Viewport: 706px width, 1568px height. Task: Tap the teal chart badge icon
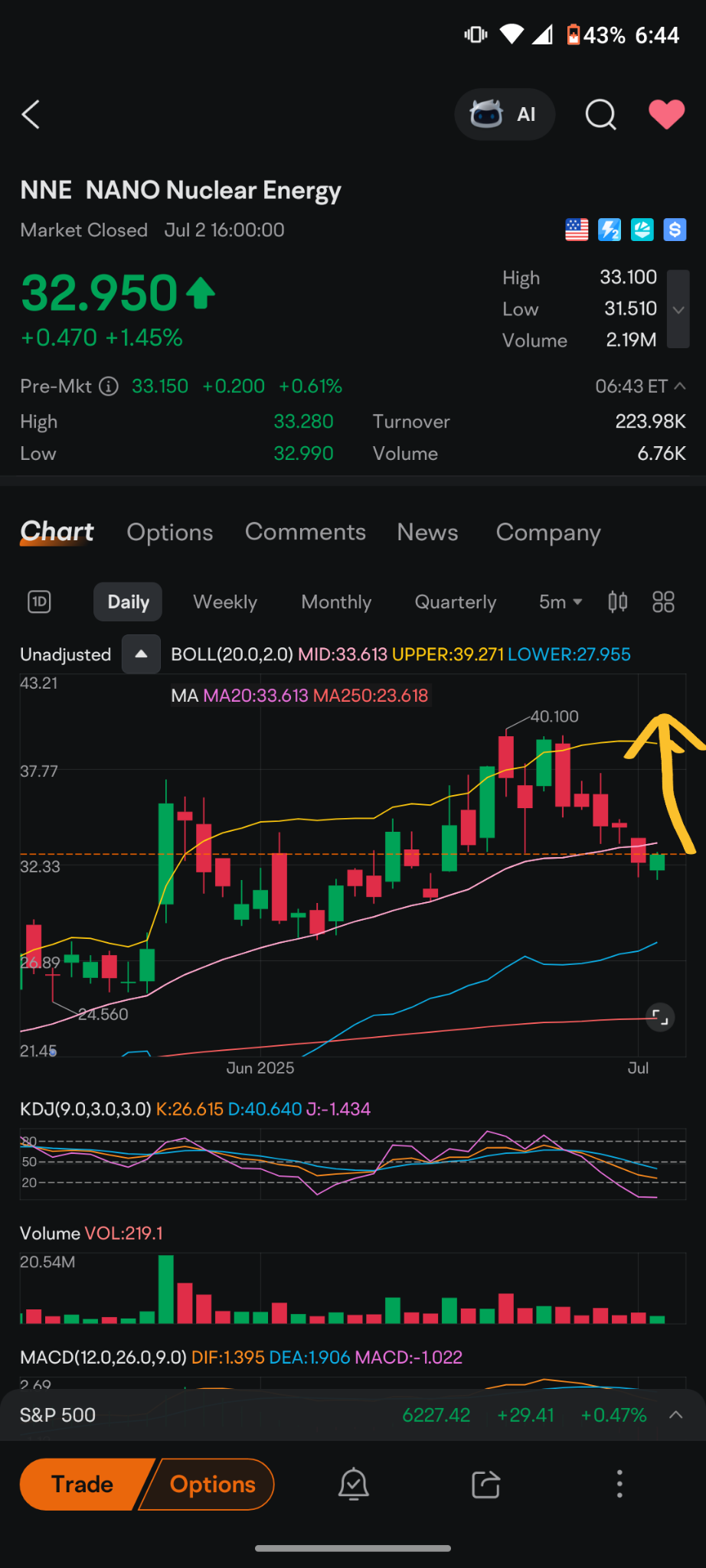[x=642, y=230]
